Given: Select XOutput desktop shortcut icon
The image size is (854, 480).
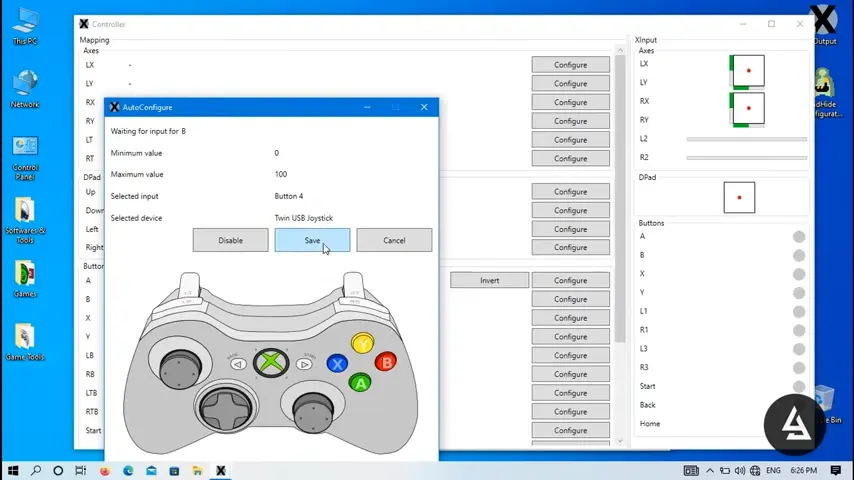Looking at the screenshot, I should [x=824, y=25].
